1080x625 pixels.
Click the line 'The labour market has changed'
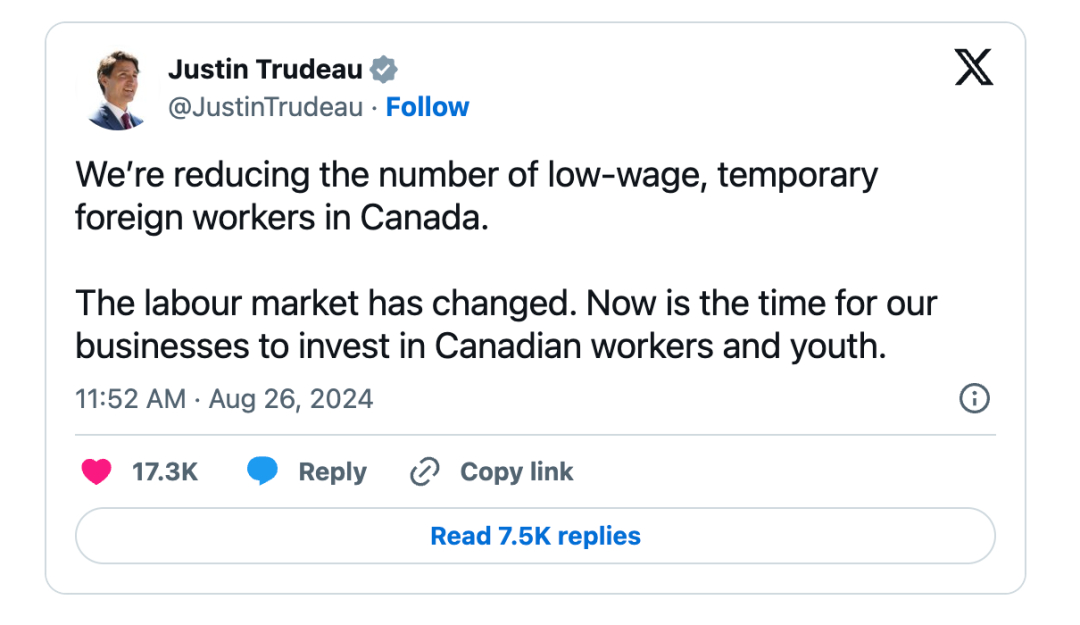[506, 303]
